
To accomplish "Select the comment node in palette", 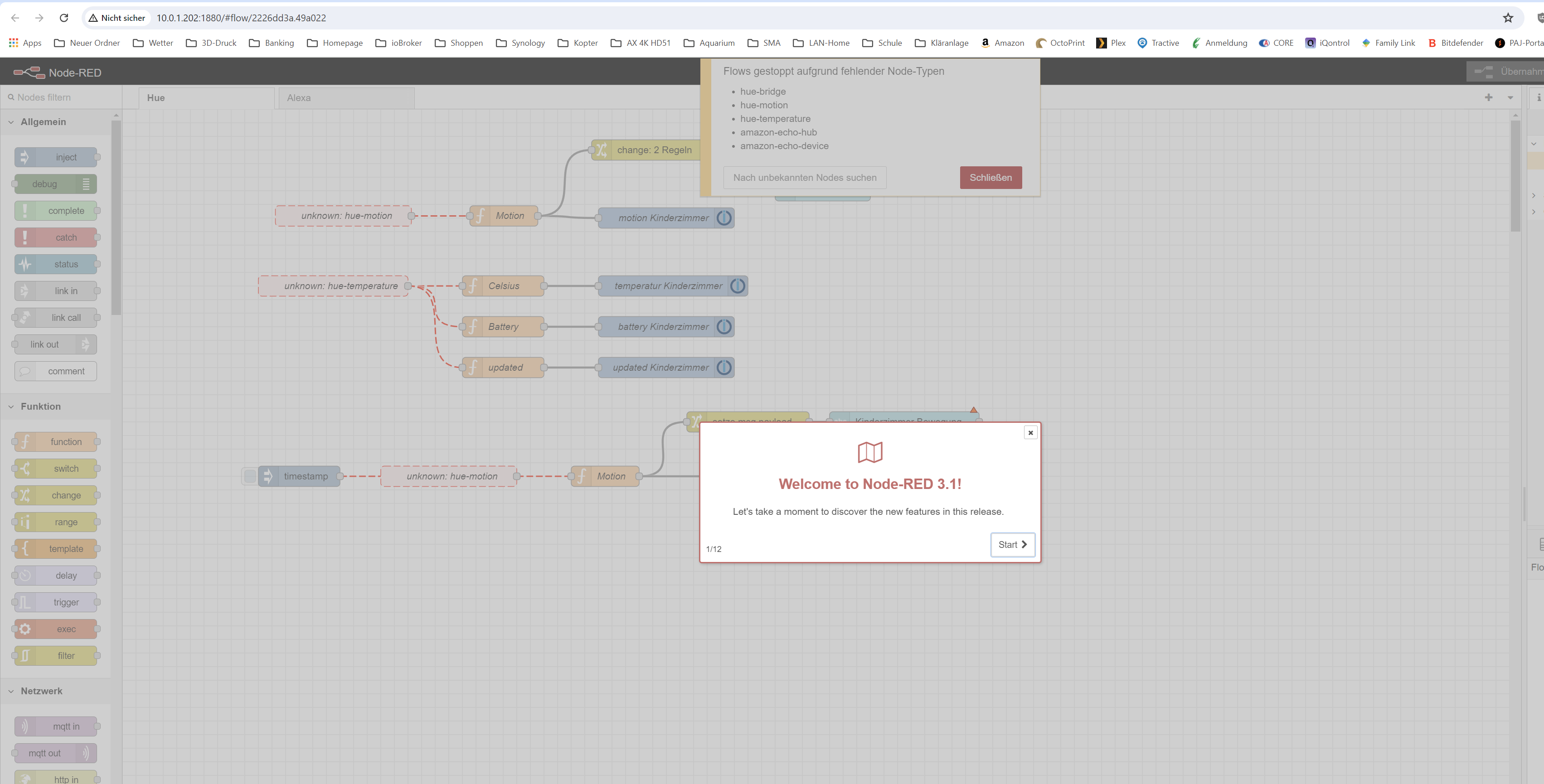I will tap(56, 371).
